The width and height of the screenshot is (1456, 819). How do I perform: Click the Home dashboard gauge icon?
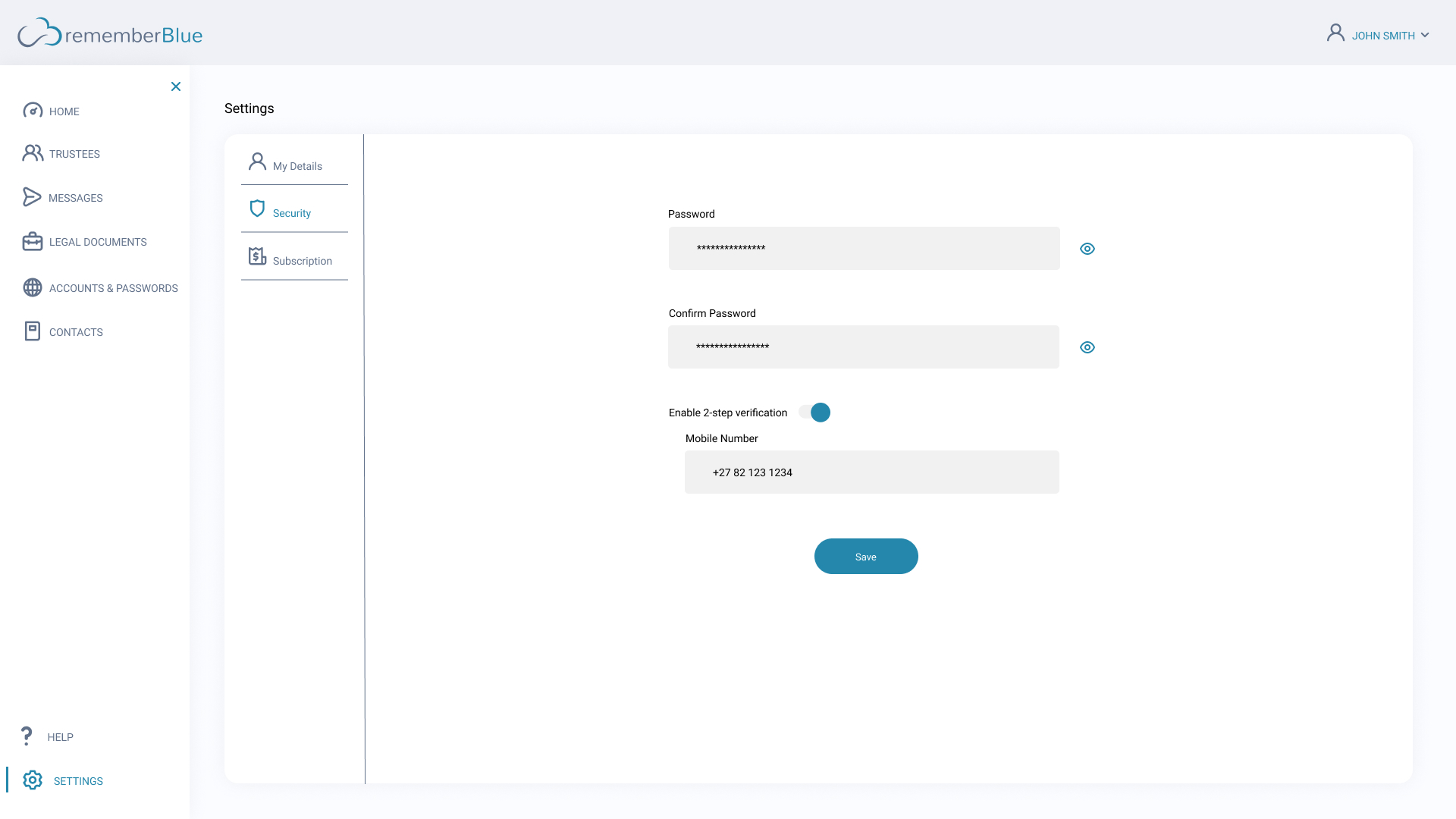coord(33,111)
